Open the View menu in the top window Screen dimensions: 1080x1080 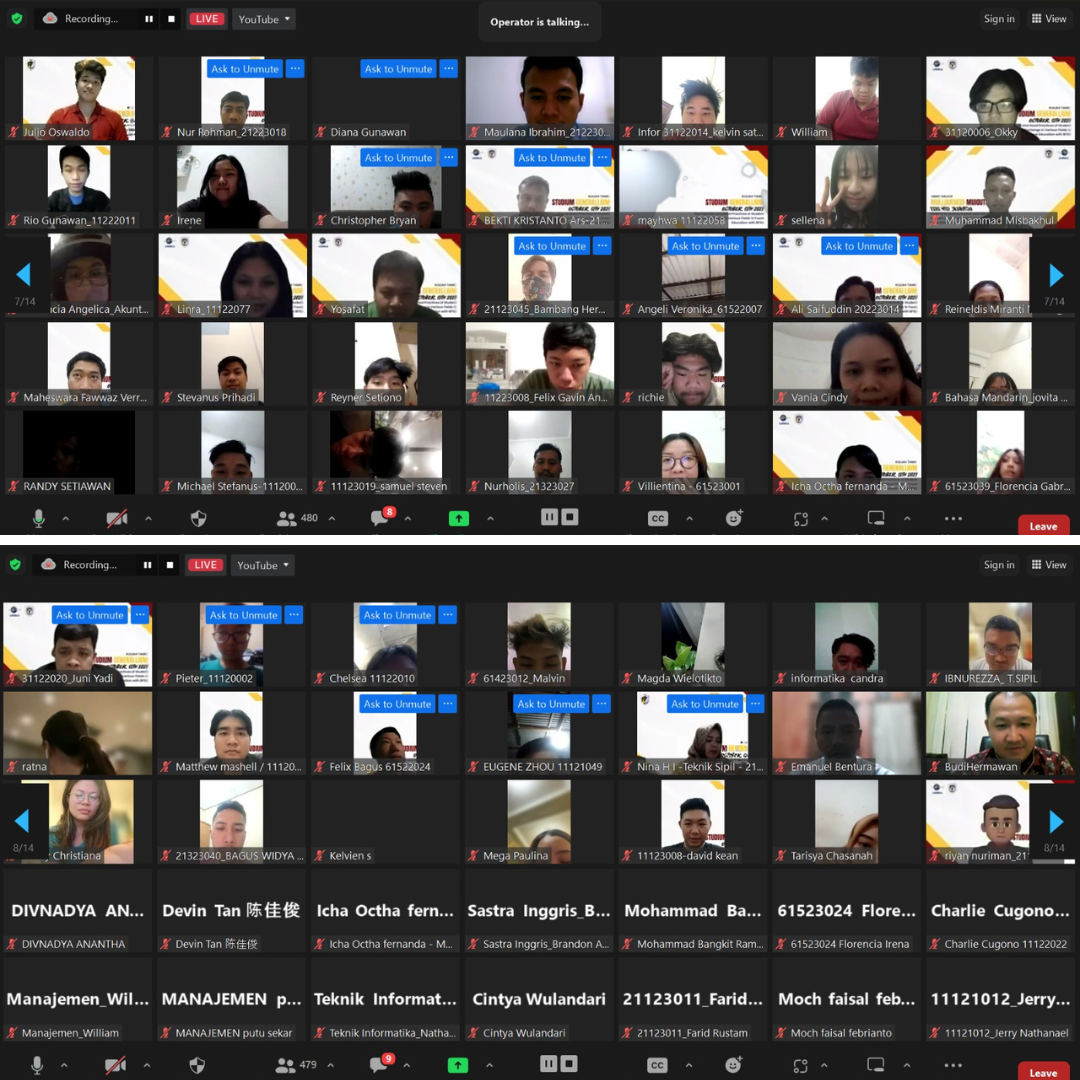pyautogui.click(x=1048, y=19)
